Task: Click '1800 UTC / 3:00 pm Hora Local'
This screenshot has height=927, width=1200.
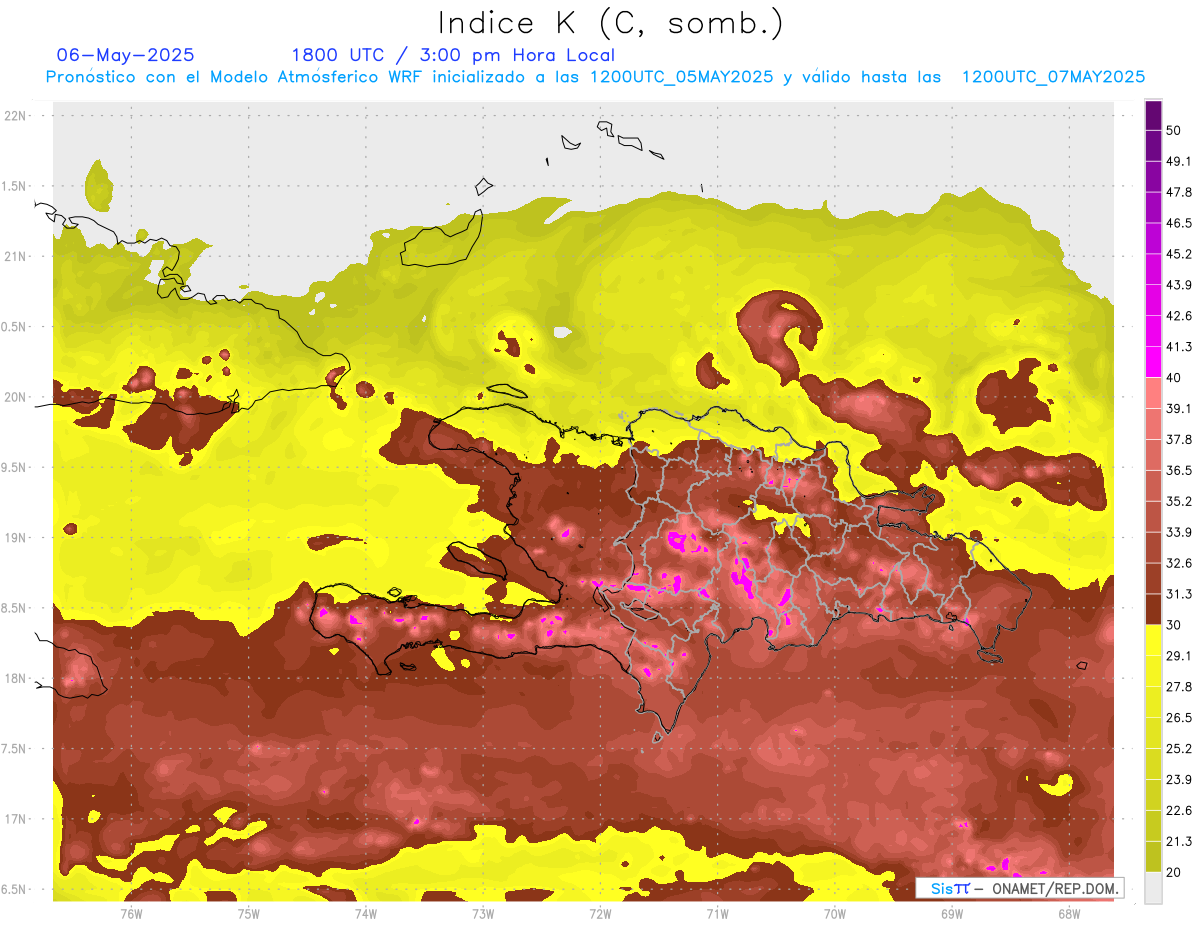Action: click(453, 55)
